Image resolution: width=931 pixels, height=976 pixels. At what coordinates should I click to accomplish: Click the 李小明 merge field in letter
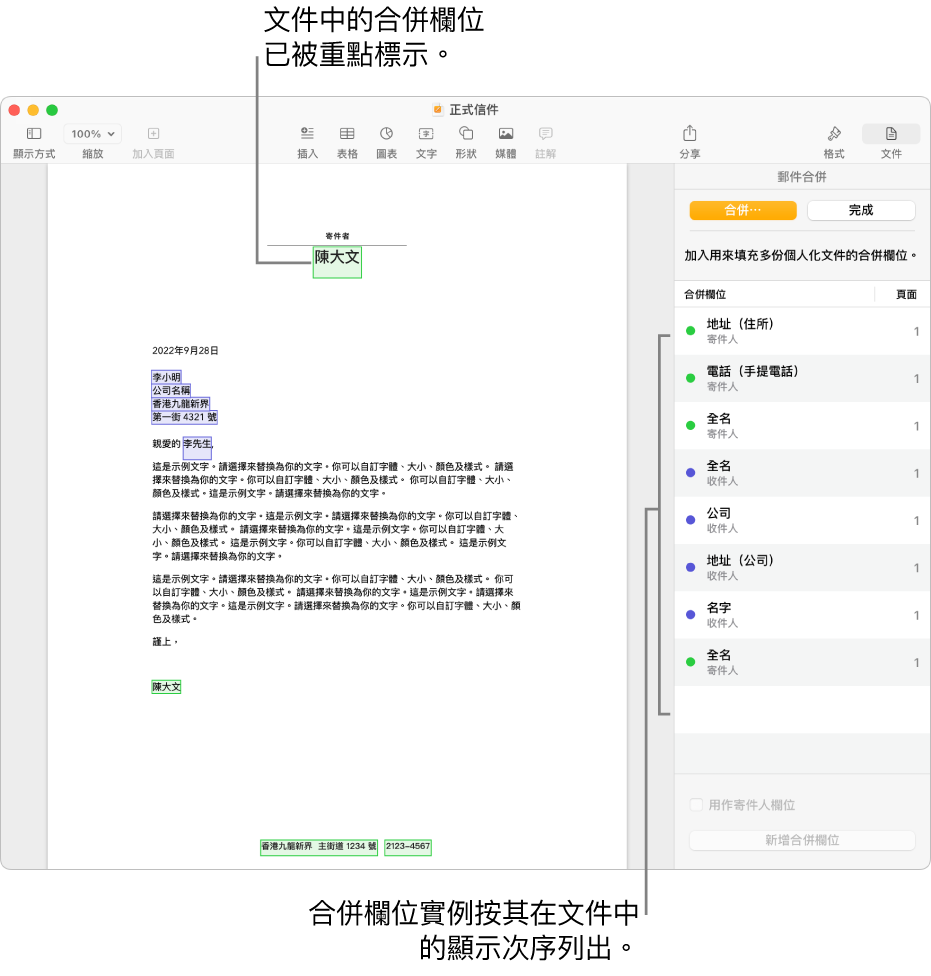(x=166, y=377)
